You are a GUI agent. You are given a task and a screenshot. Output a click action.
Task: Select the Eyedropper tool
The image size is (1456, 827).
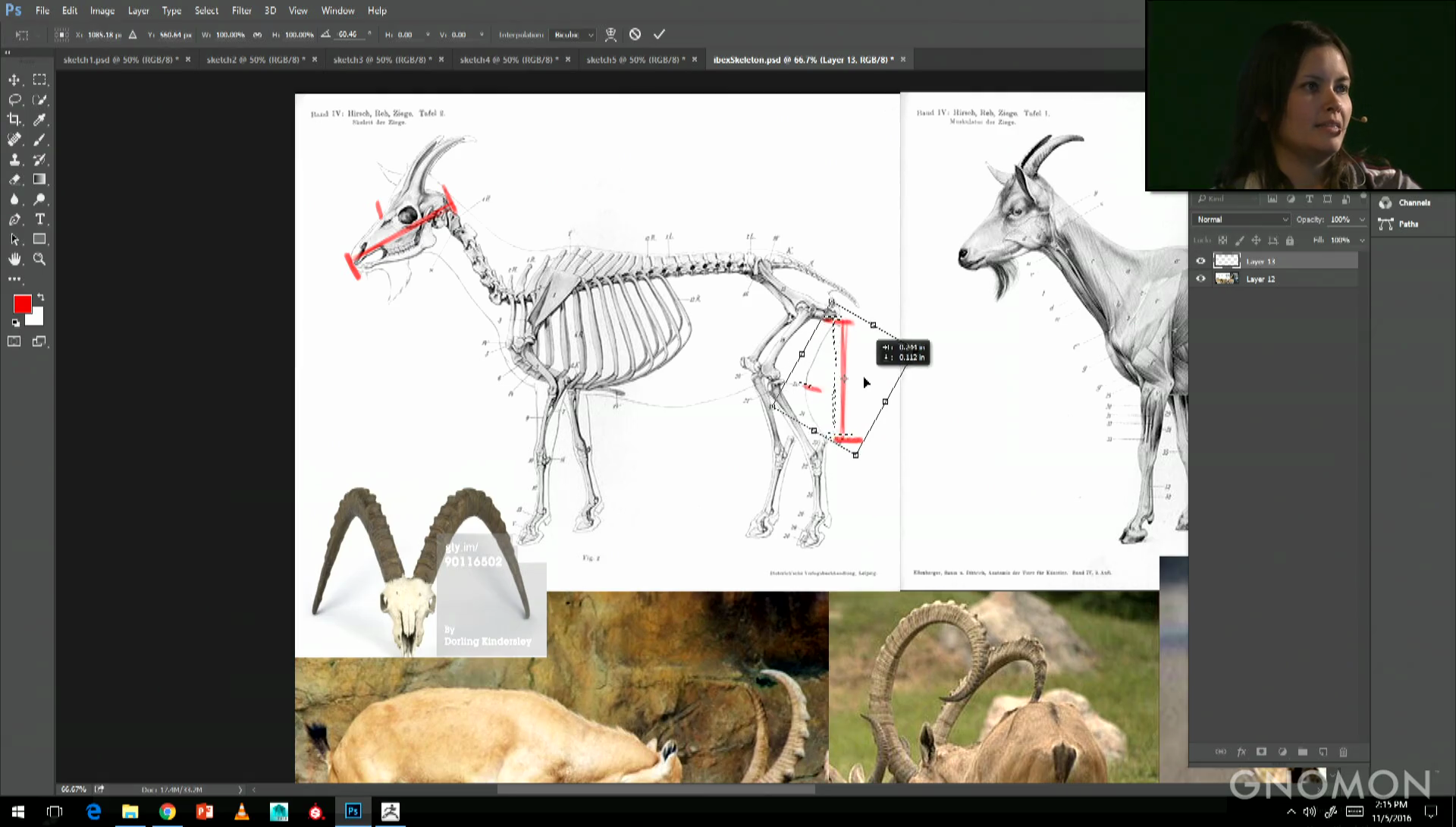[x=39, y=119]
